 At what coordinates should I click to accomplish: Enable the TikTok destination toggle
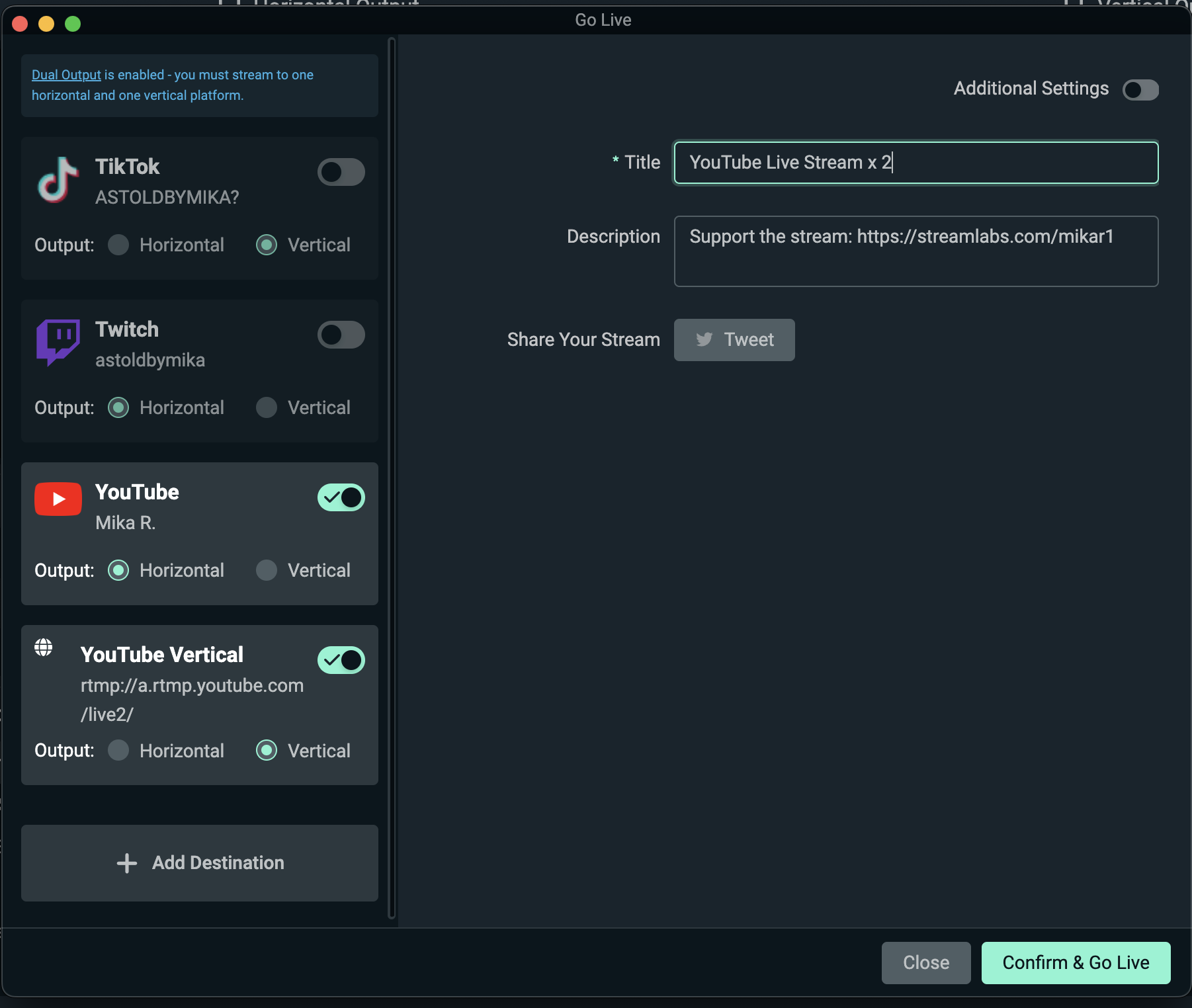tap(341, 172)
